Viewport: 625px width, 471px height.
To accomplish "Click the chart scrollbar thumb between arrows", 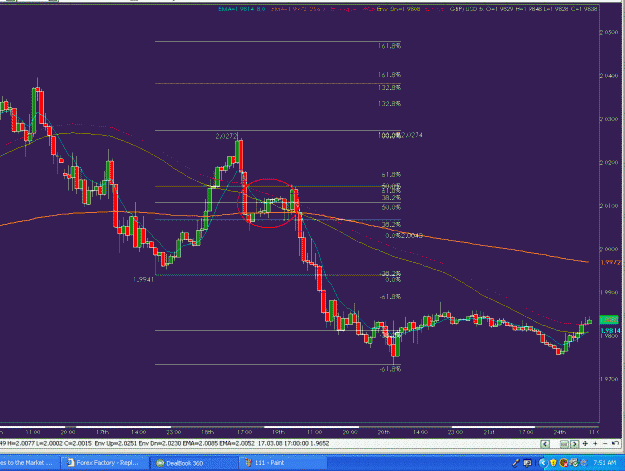I will coord(564,444).
